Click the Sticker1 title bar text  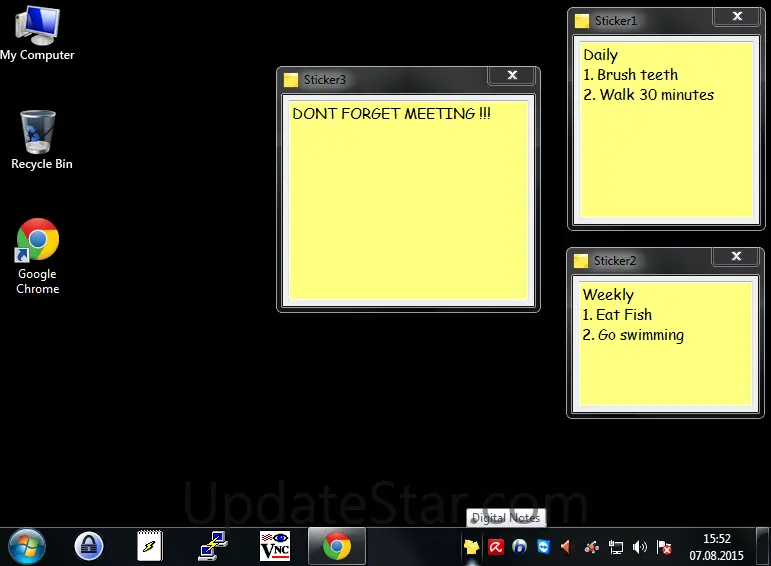616,21
